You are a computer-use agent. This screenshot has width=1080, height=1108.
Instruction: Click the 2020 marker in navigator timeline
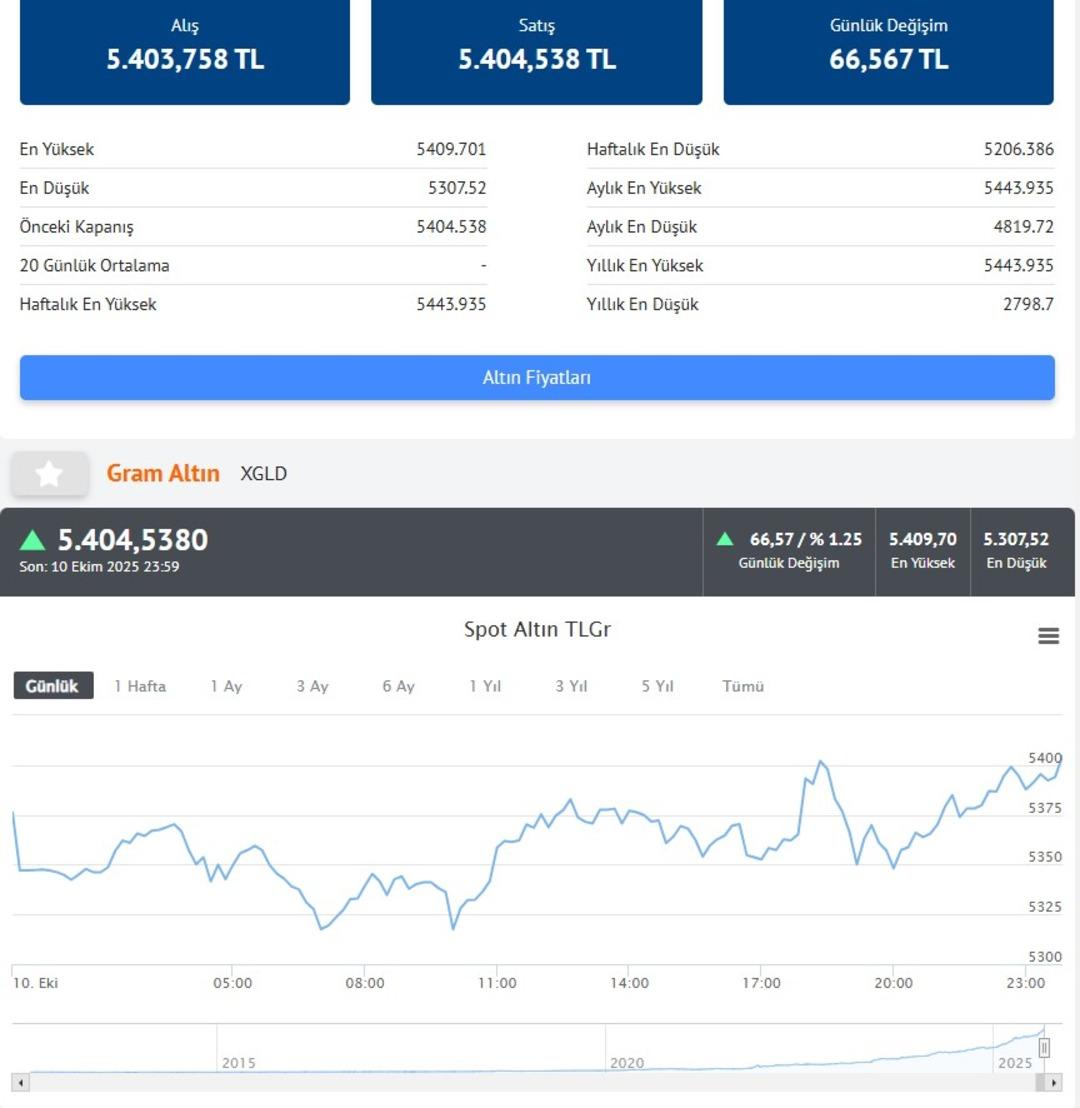coord(627,1063)
